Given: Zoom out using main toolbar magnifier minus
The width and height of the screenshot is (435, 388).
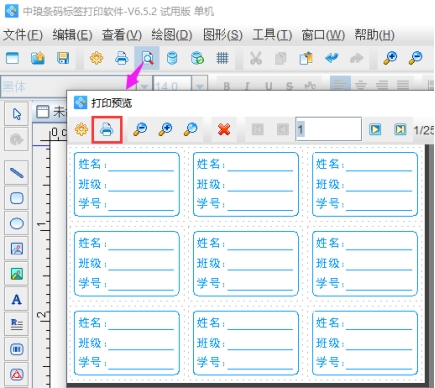Looking at the screenshot, I should point(415,58).
